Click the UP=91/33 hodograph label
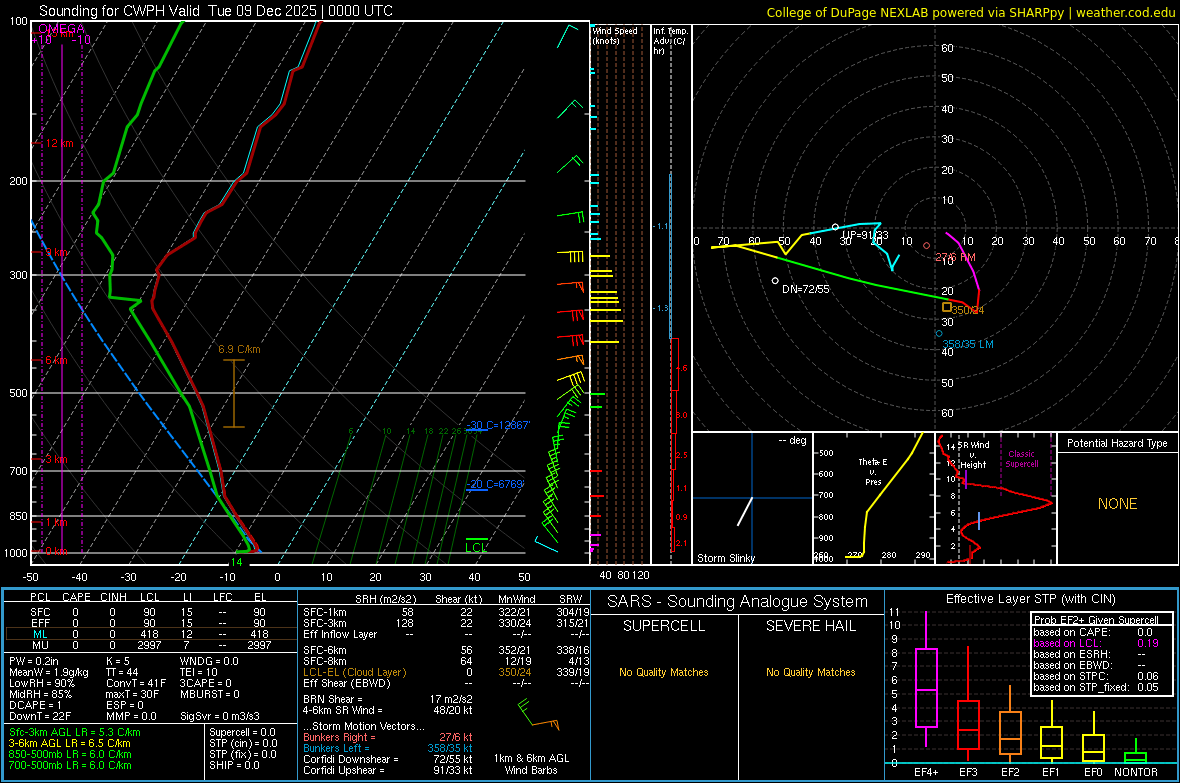 [865, 236]
